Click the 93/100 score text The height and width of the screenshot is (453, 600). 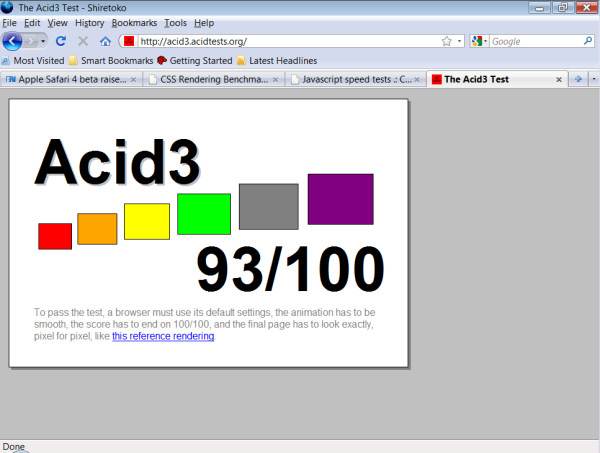click(x=290, y=269)
